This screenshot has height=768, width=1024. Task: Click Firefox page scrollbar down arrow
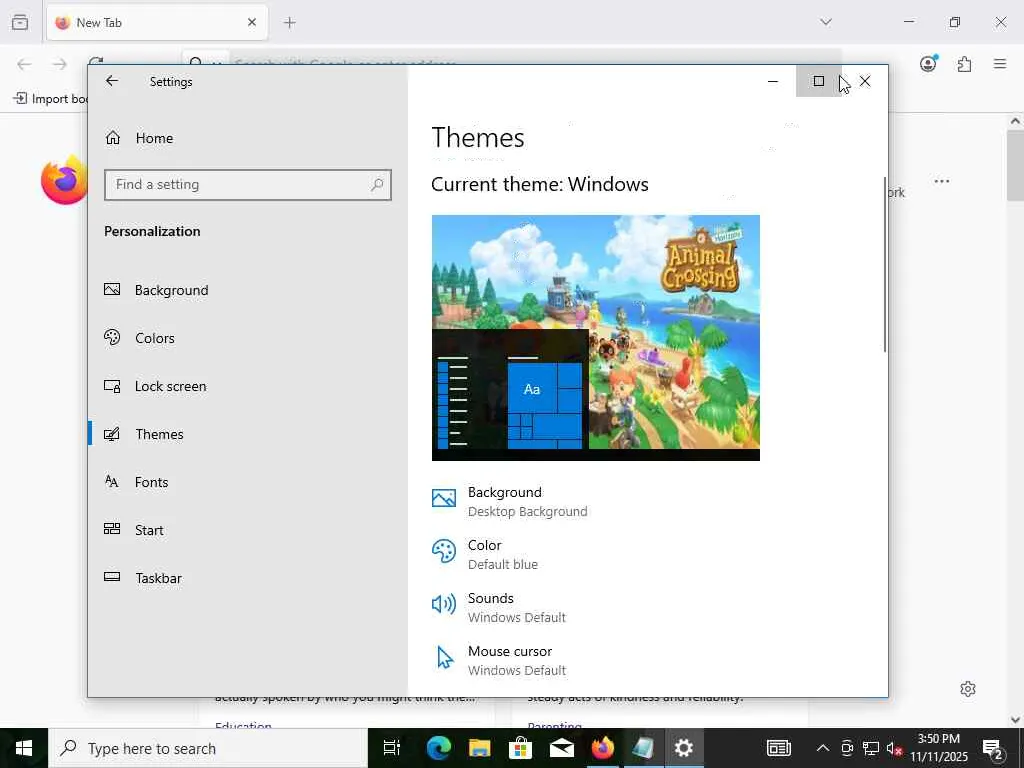tap(1015, 720)
